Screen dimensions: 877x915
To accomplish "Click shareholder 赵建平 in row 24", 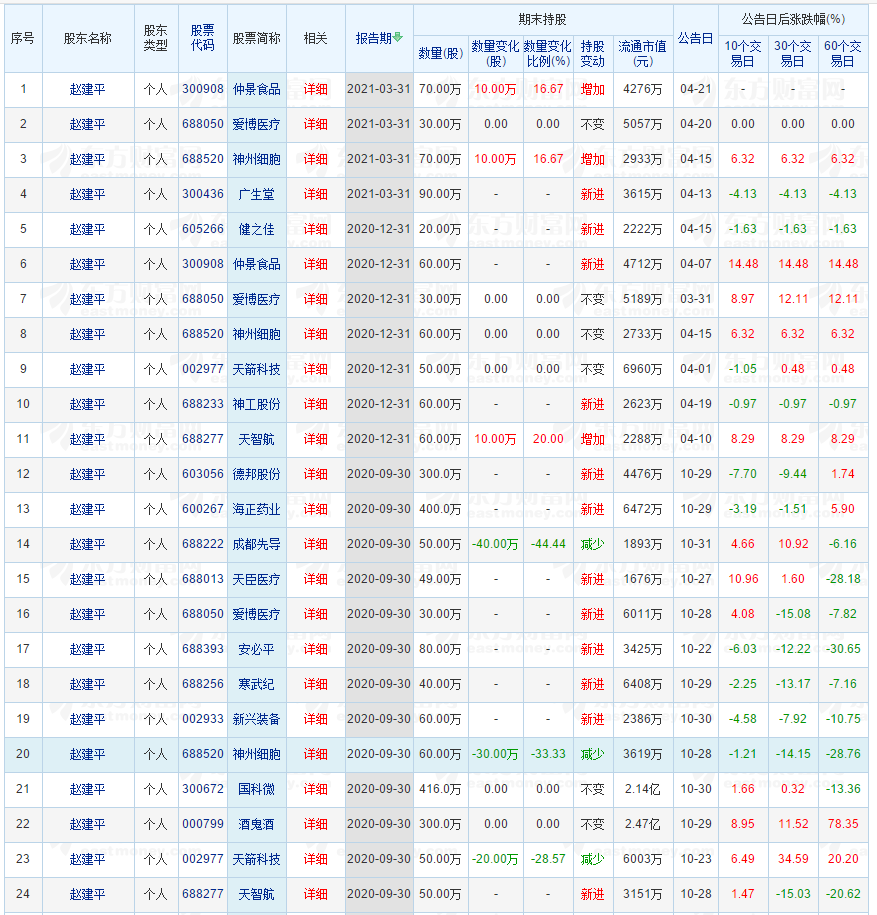I will (88, 895).
